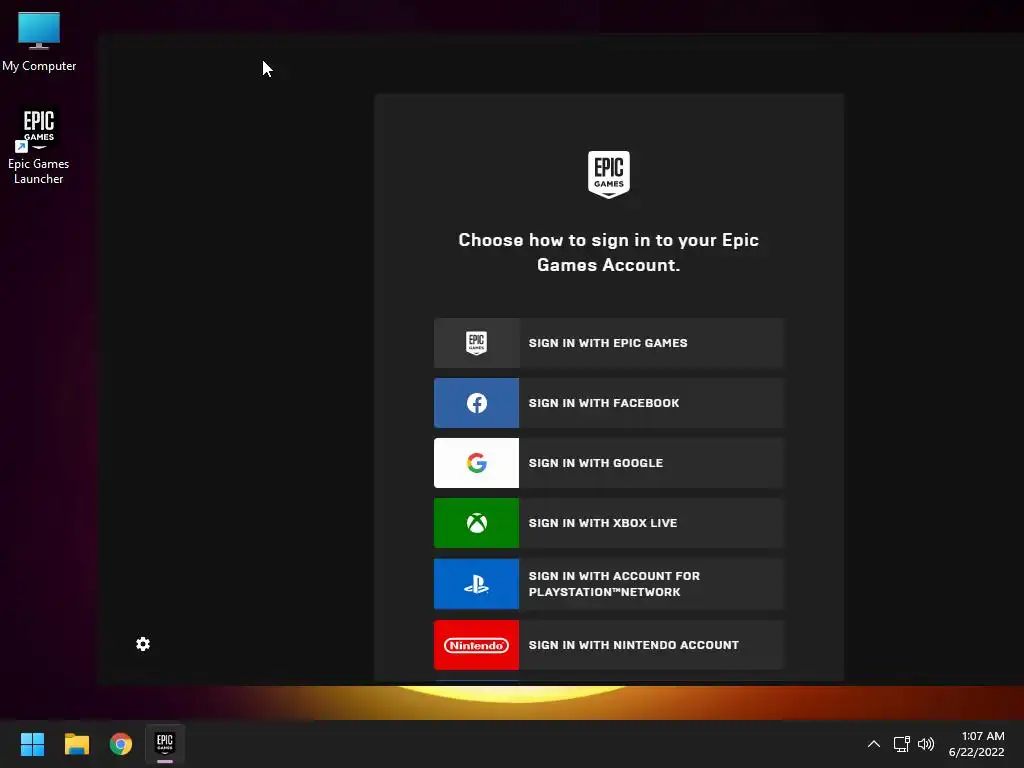The height and width of the screenshot is (768, 1024).
Task: Select Epic Games Launcher in the taskbar
Action: 165,744
